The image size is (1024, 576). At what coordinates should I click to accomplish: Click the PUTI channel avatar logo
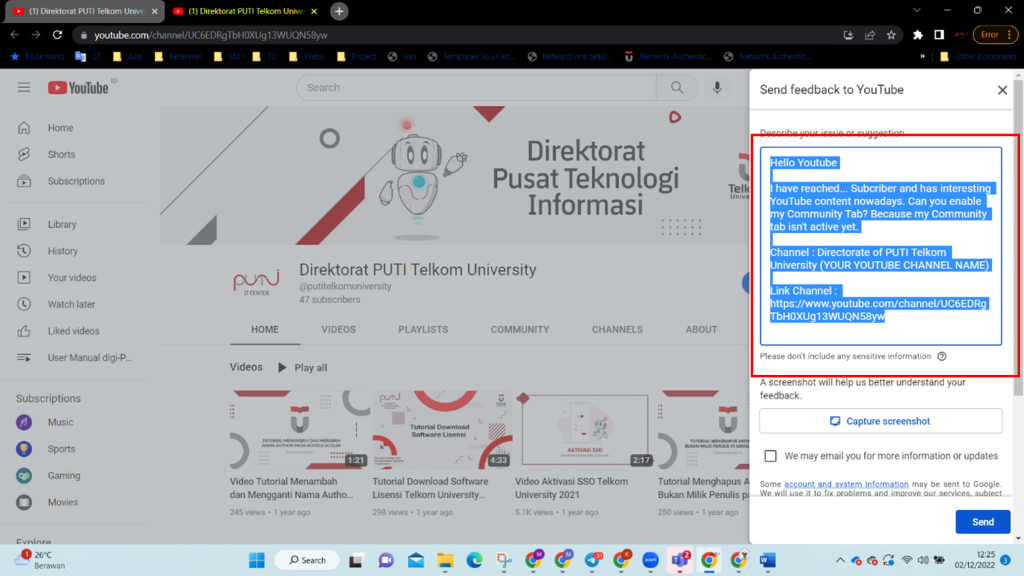point(257,283)
